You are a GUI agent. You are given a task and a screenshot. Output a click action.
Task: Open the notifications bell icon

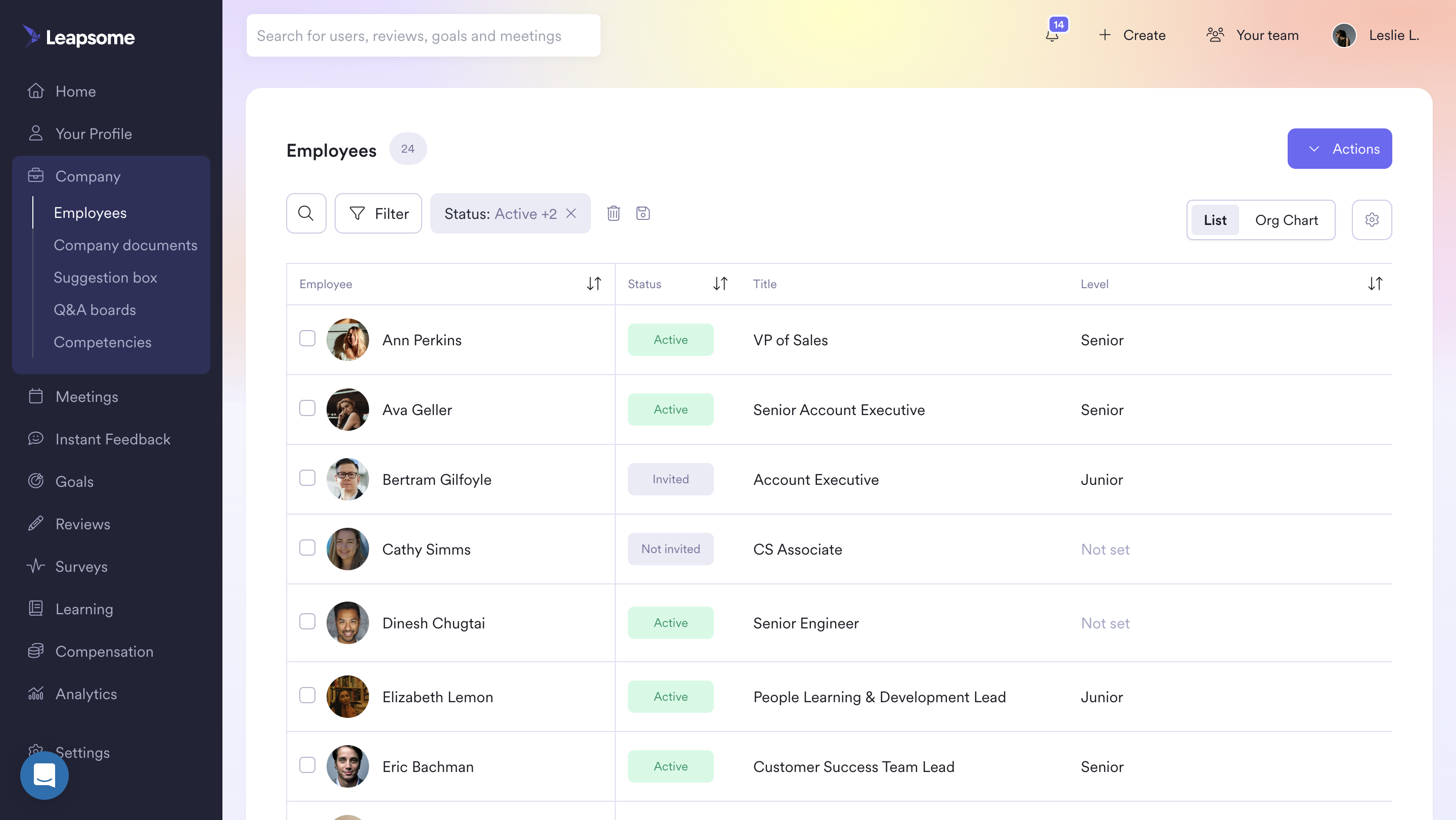[1052, 35]
